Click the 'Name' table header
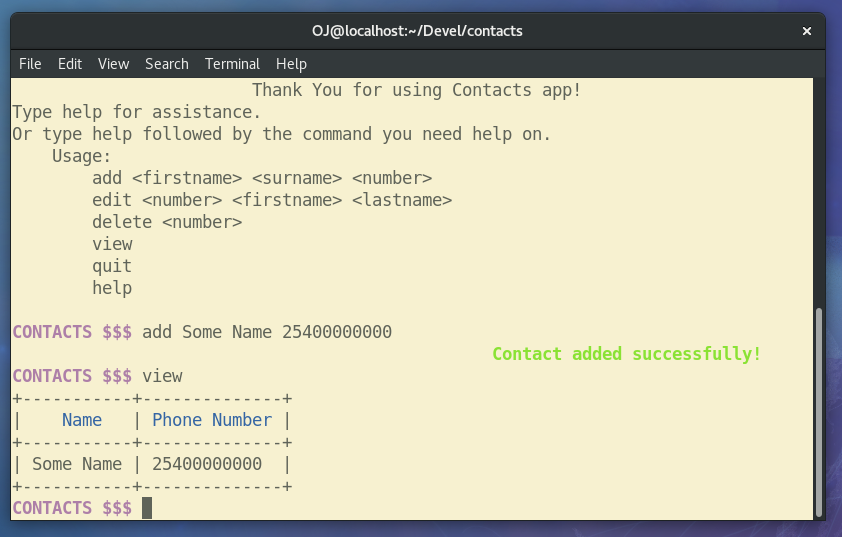Image resolution: width=842 pixels, height=537 pixels. pyautogui.click(x=82, y=420)
